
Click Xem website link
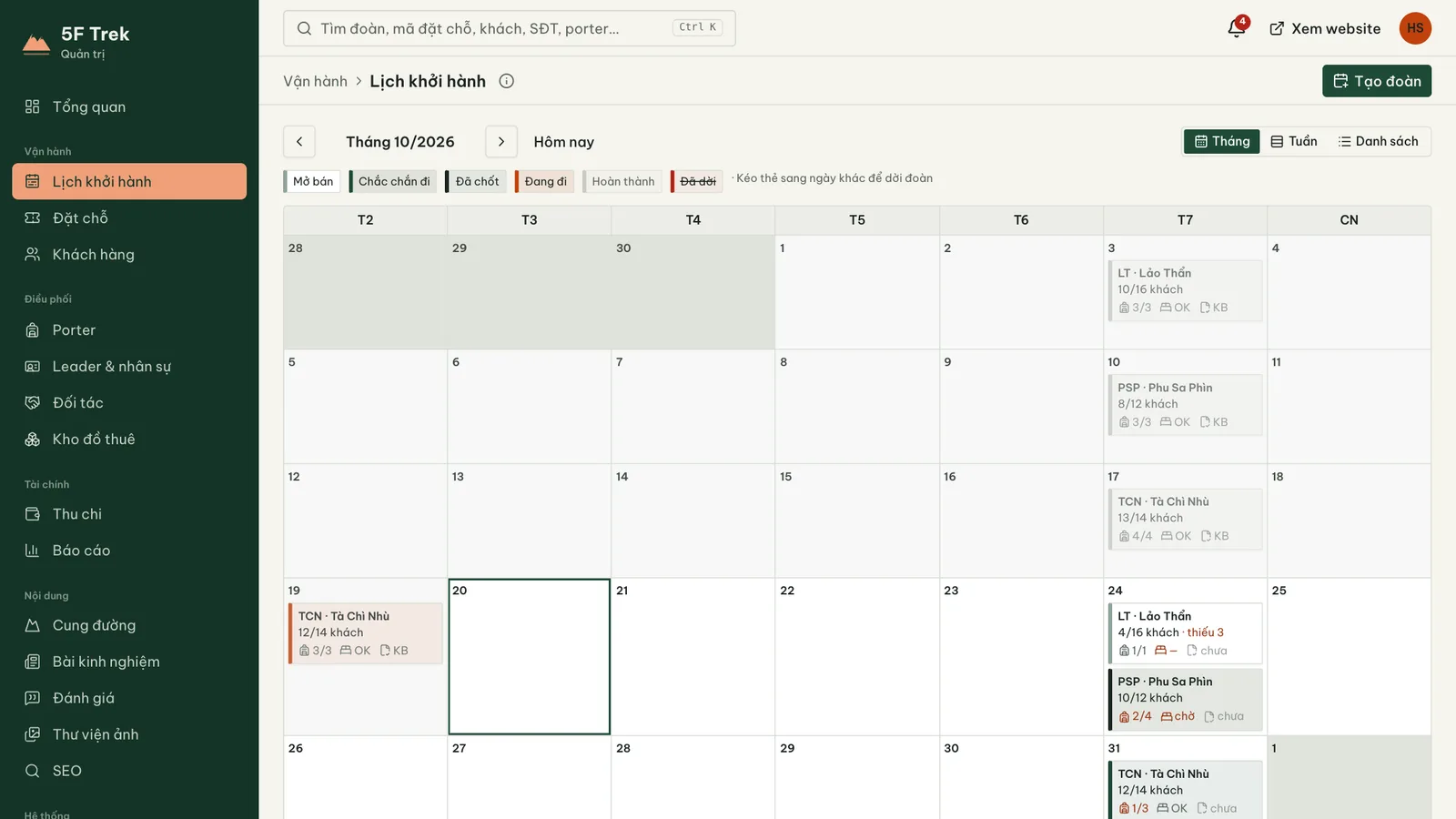1325,28
